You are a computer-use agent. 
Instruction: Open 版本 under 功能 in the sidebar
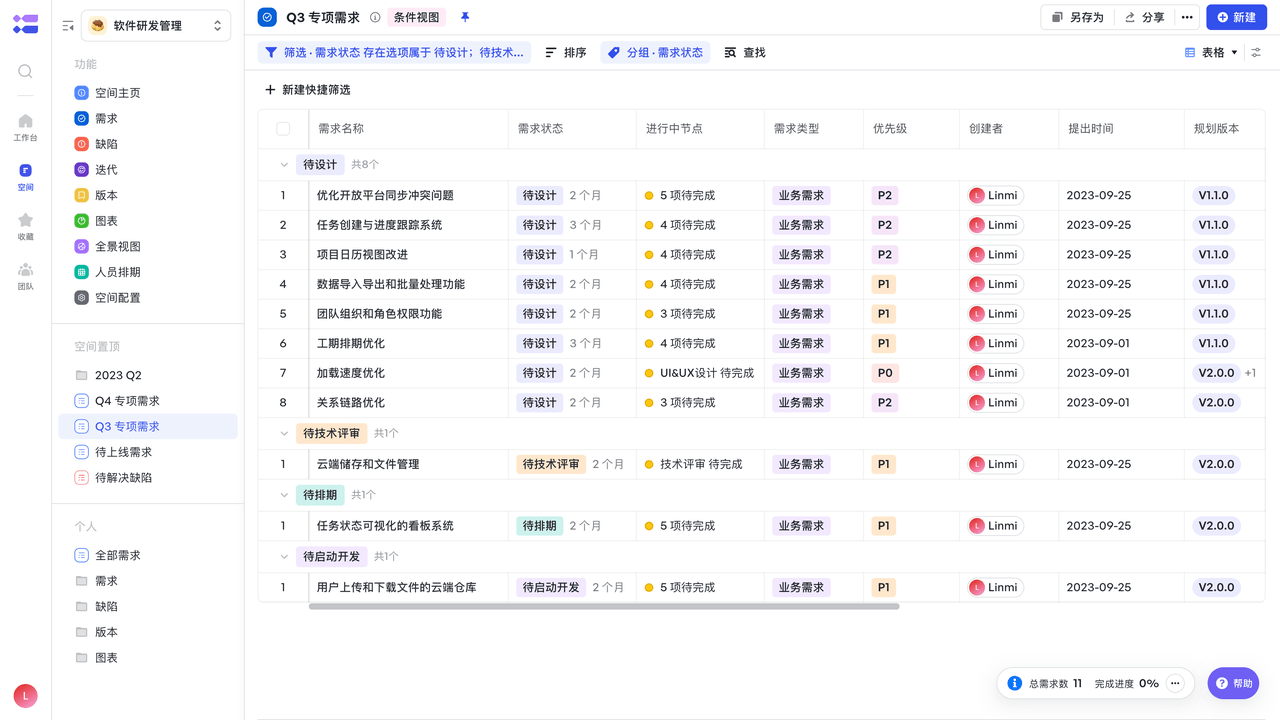pyautogui.click(x=96, y=195)
